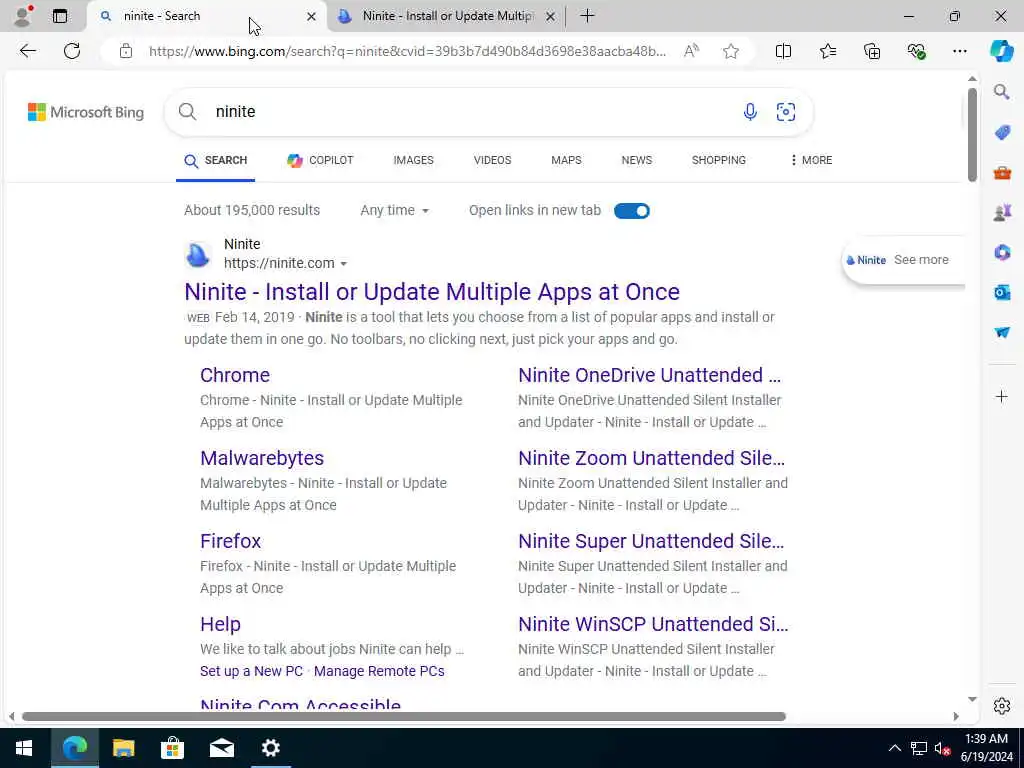The image size is (1024, 768).
Task: Open sidebar Tools briefcase icon
Action: tap(1002, 173)
